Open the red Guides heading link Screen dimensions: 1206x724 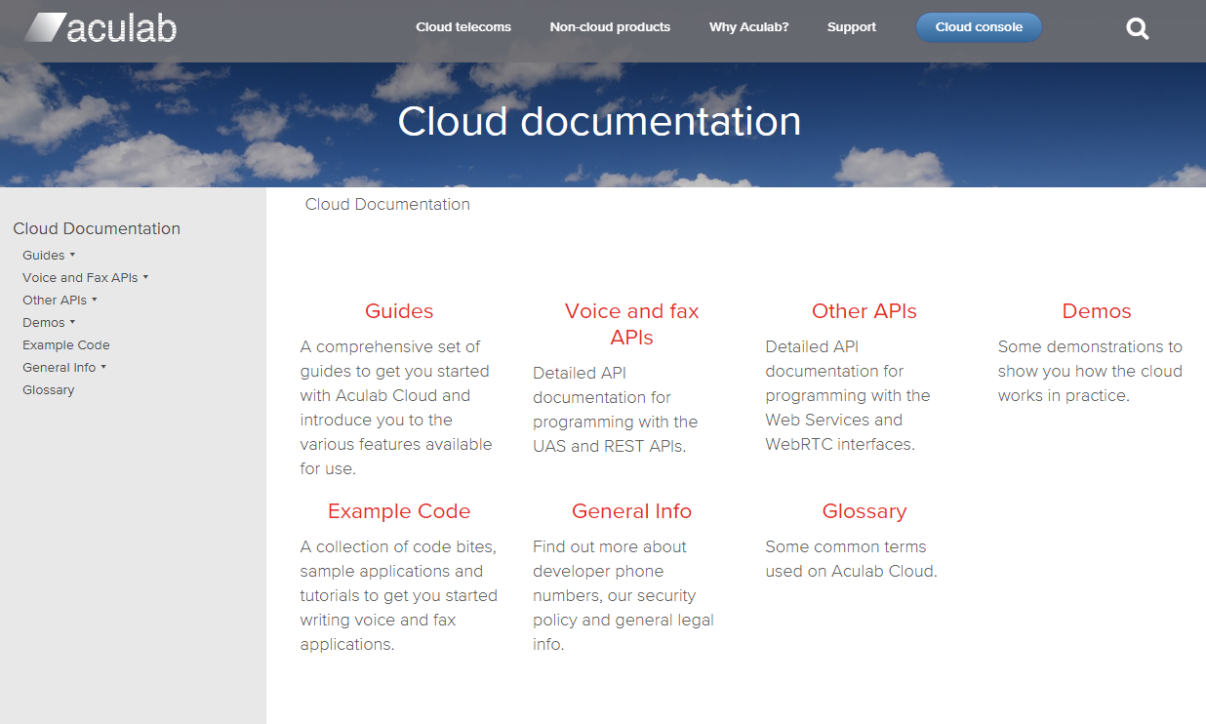pos(399,311)
